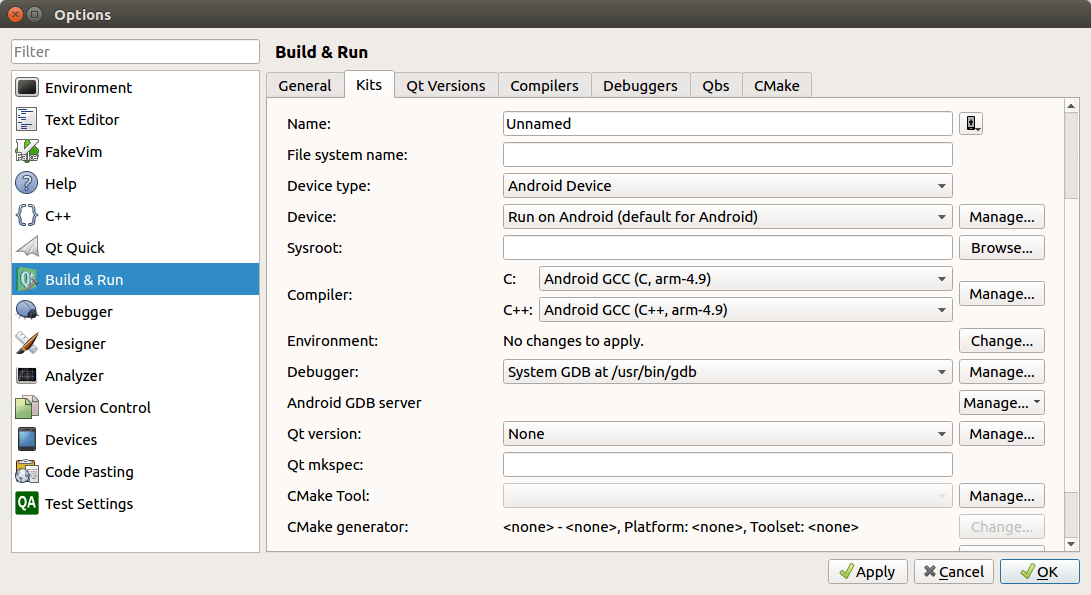Open the Environment settings category
Screen dimensions: 1091x595
pos(27,87)
